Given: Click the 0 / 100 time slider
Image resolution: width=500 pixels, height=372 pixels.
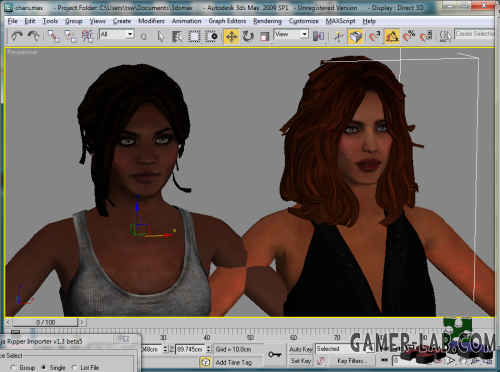Looking at the screenshot, I should [45, 322].
